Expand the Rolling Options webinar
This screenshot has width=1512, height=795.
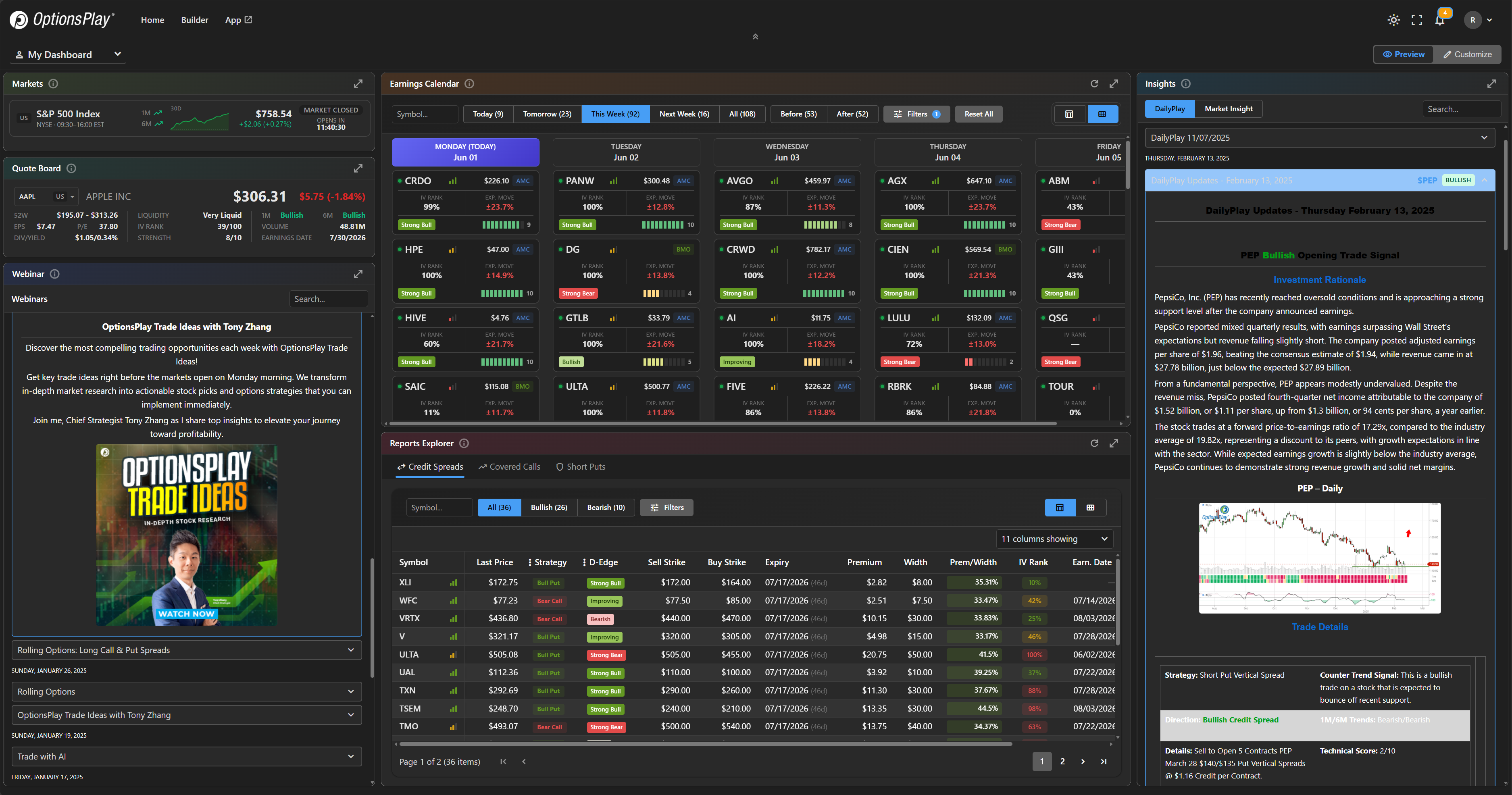(x=187, y=692)
